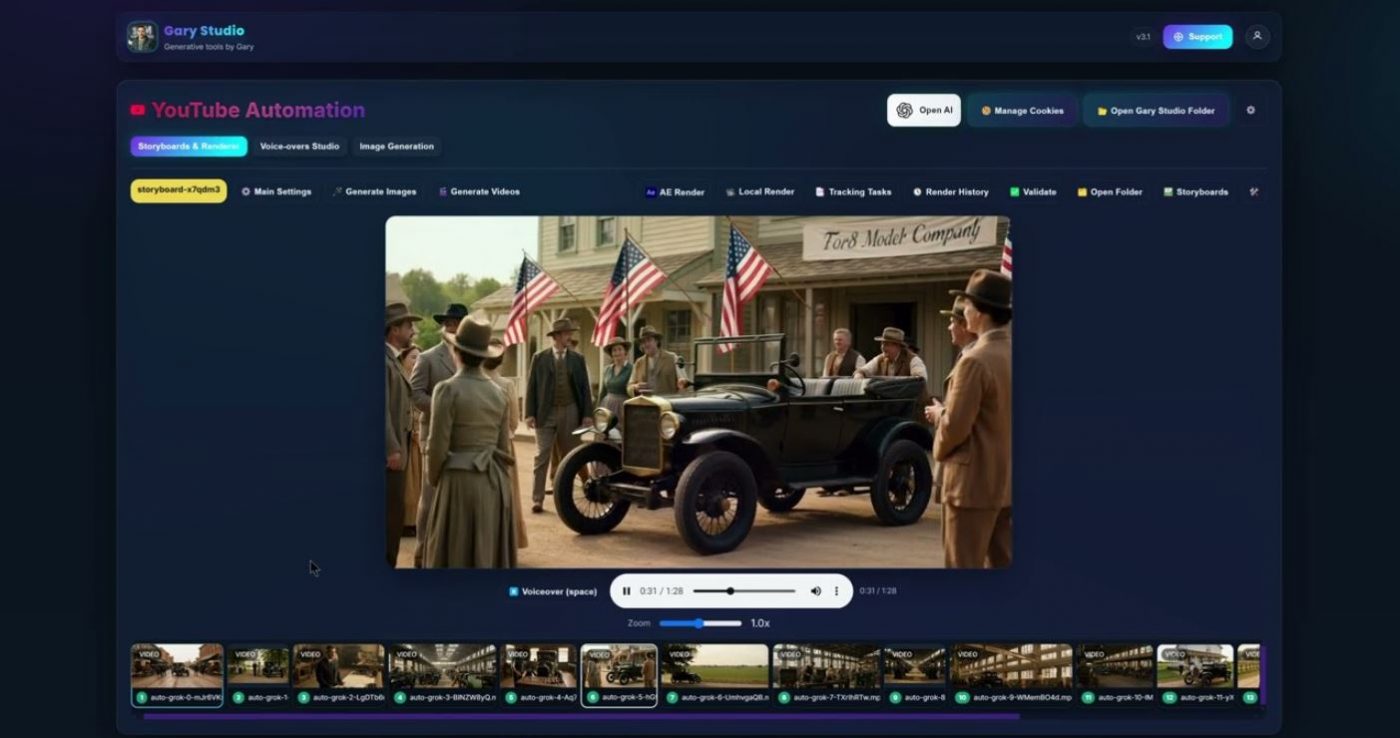The height and width of the screenshot is (738, 1400).
Task: Click the Support button
Action: [x=1197, y=37]
